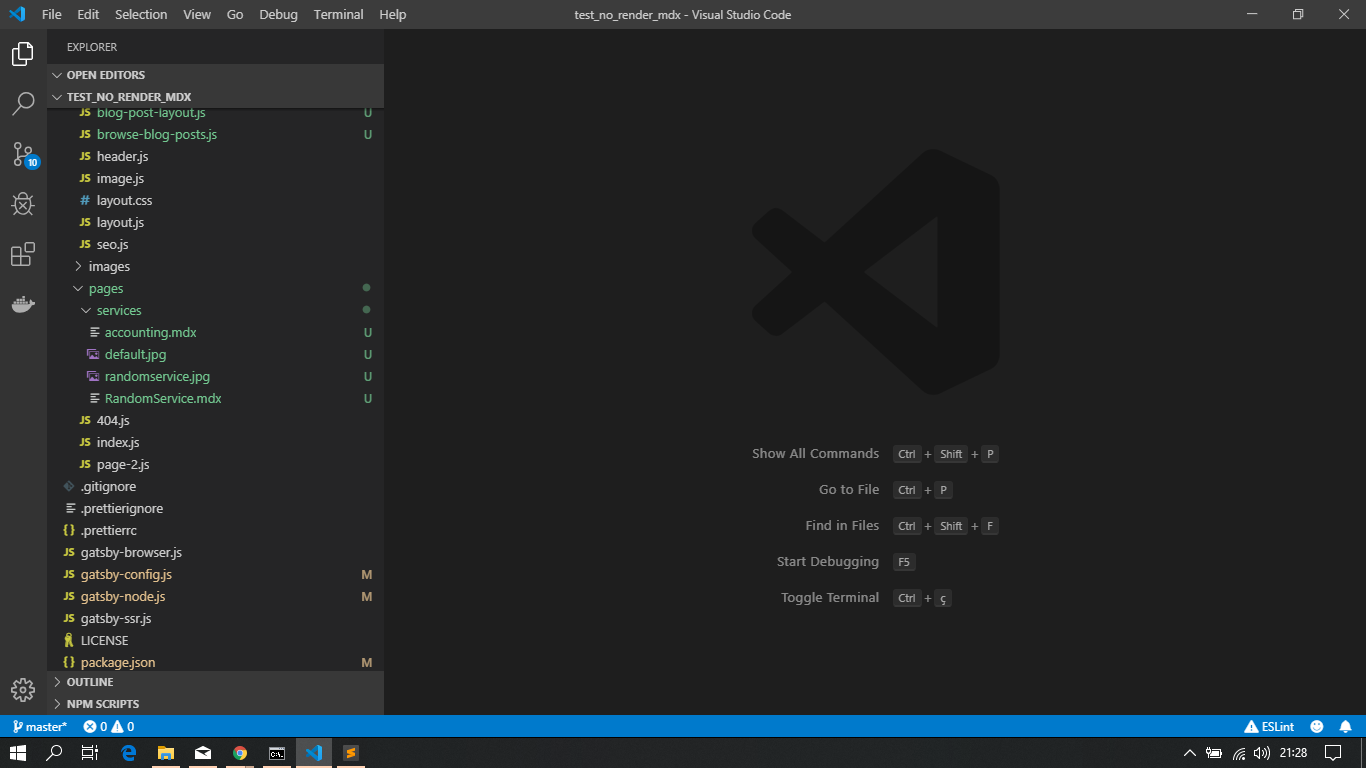Open the feedback smiley in status bar

pyautogui.click(x=1317, y=727)
